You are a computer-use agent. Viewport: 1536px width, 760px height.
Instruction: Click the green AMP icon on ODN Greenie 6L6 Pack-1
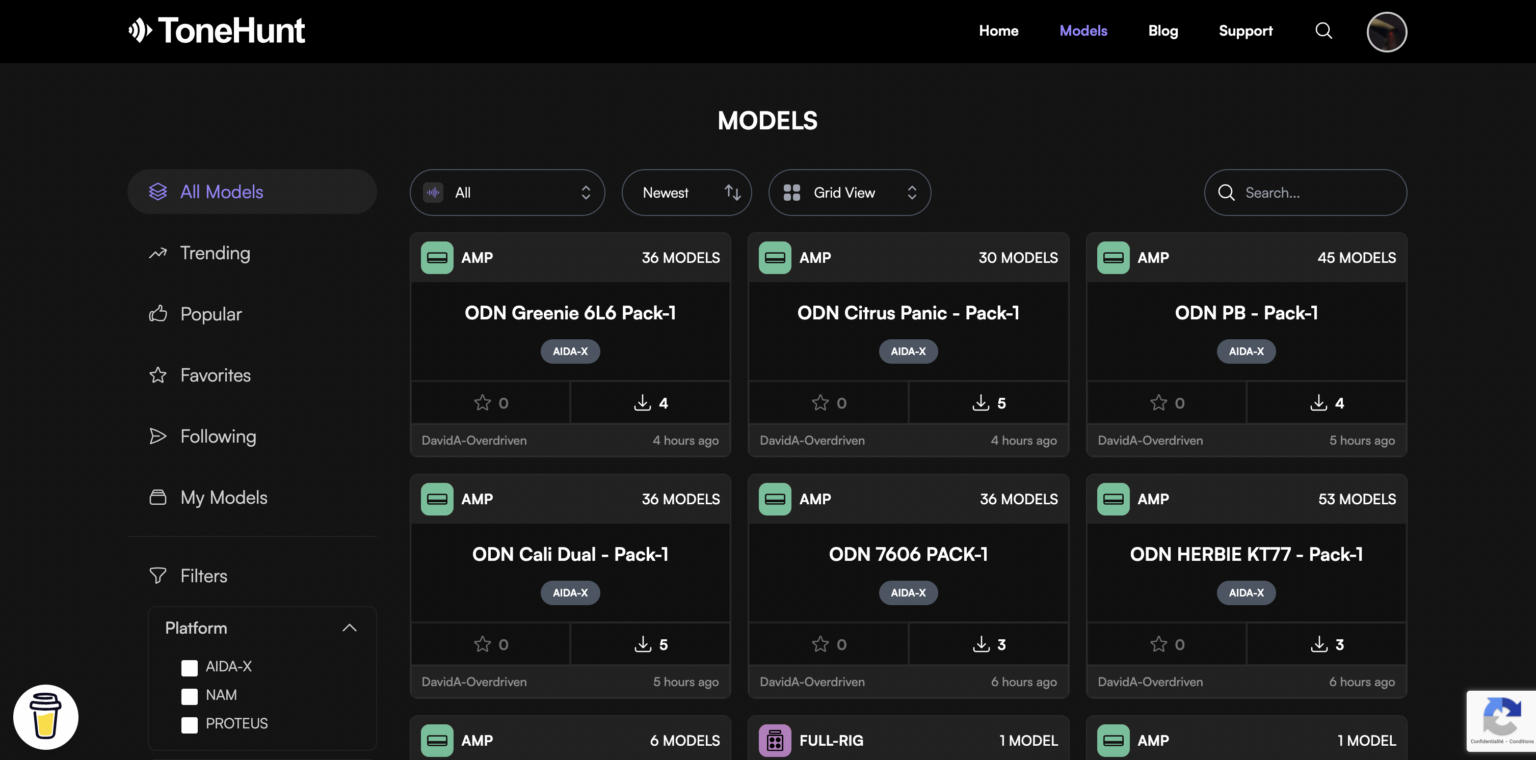[437, 257]
